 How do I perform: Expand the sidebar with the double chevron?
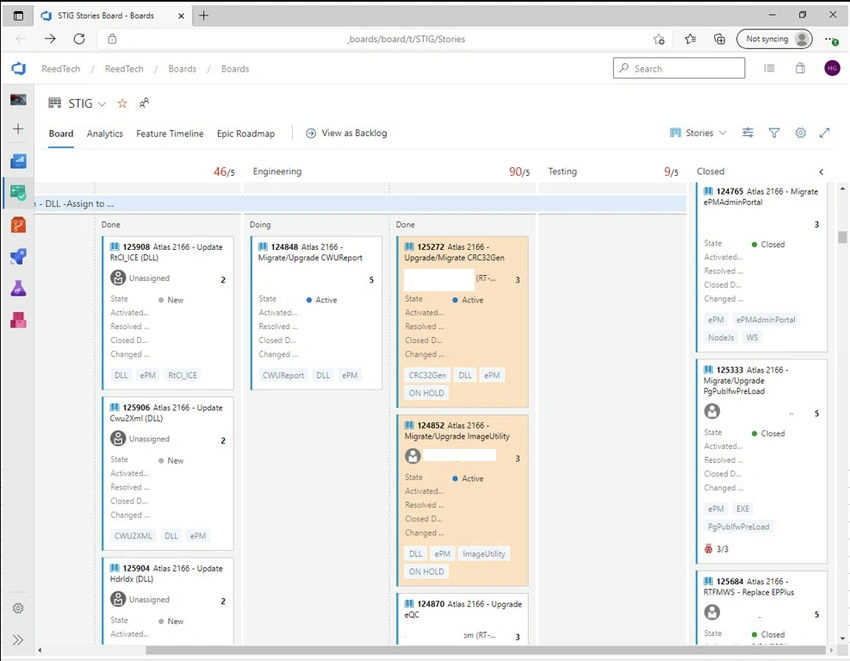(x=18, y=639)
